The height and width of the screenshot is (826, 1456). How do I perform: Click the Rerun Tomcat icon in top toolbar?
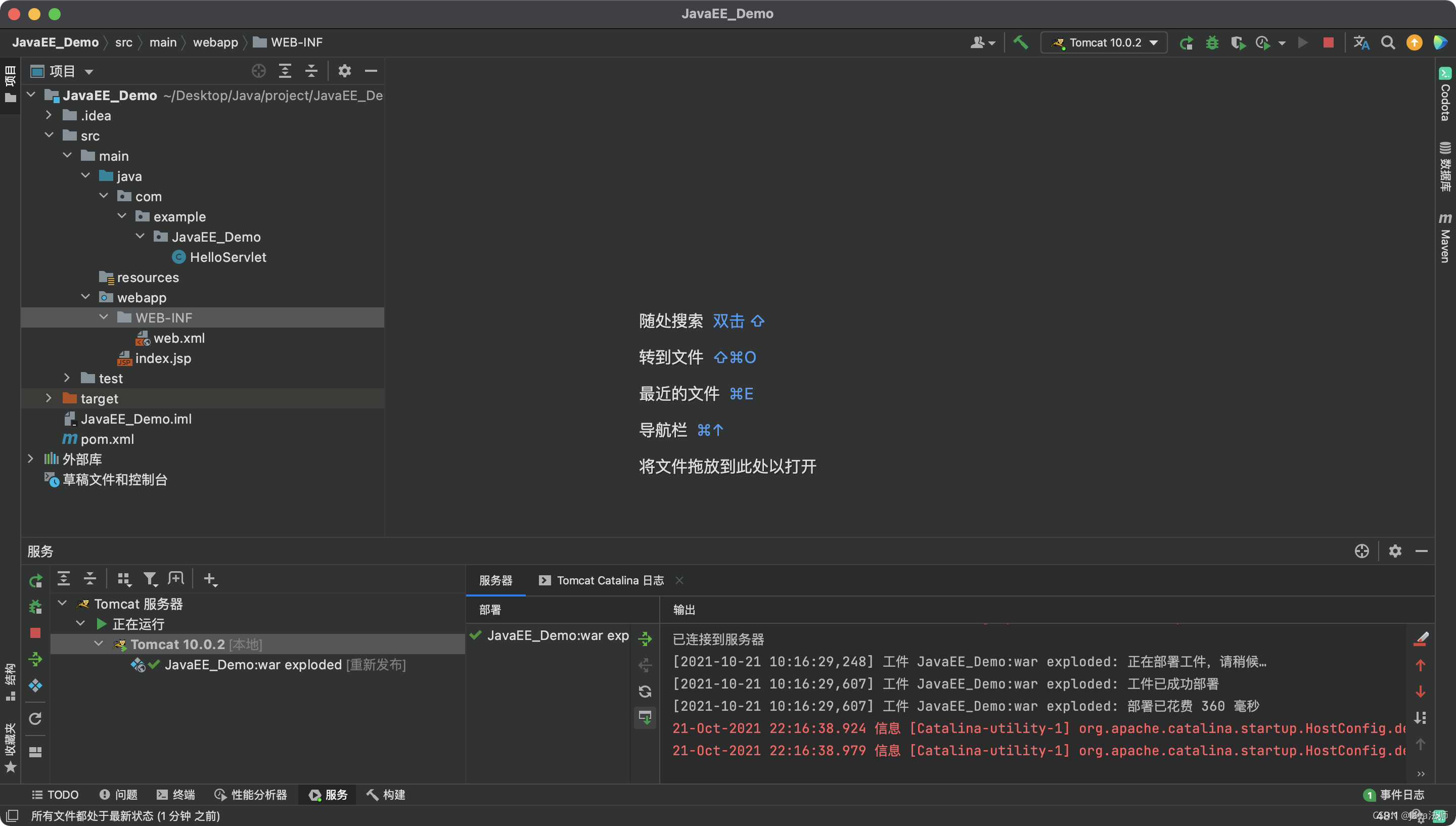(1186, 42)
